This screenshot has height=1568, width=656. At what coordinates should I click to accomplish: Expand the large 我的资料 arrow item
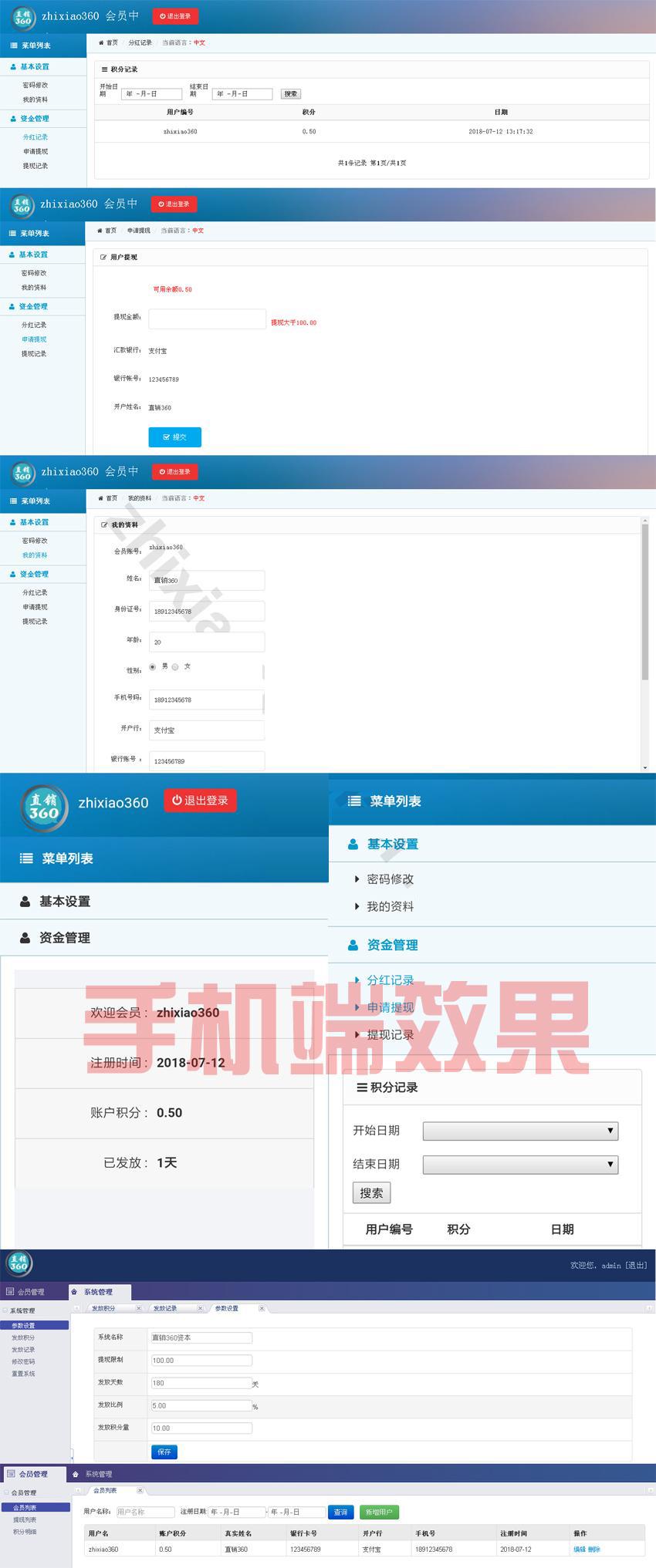(357, 907)
